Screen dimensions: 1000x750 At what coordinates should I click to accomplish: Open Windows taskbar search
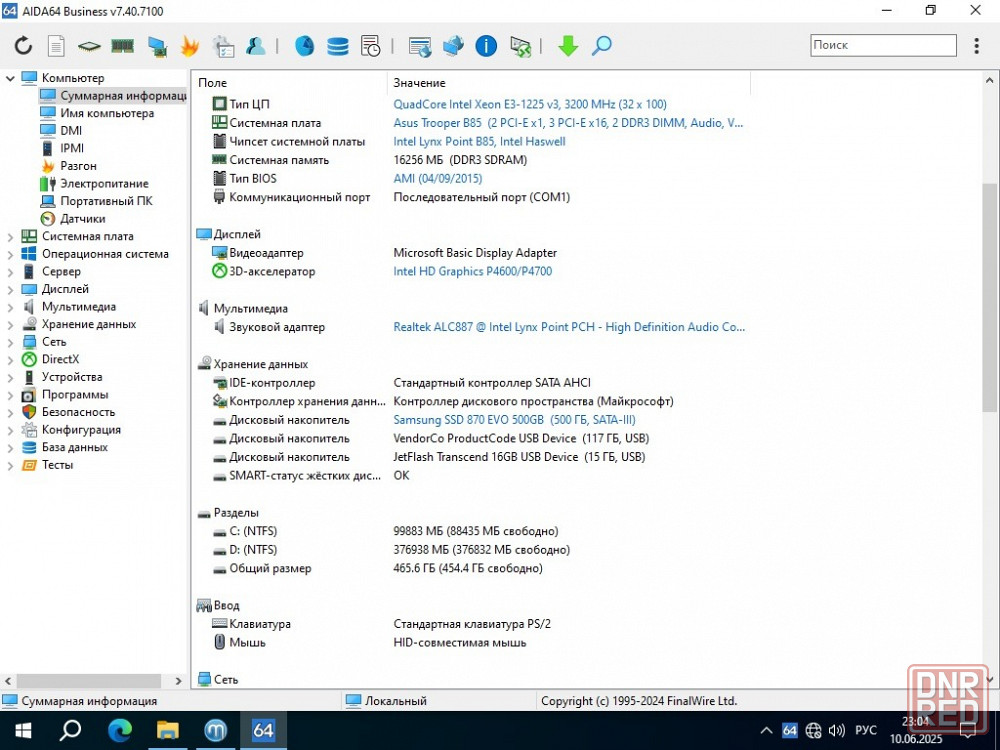click(x=70, y=730)
